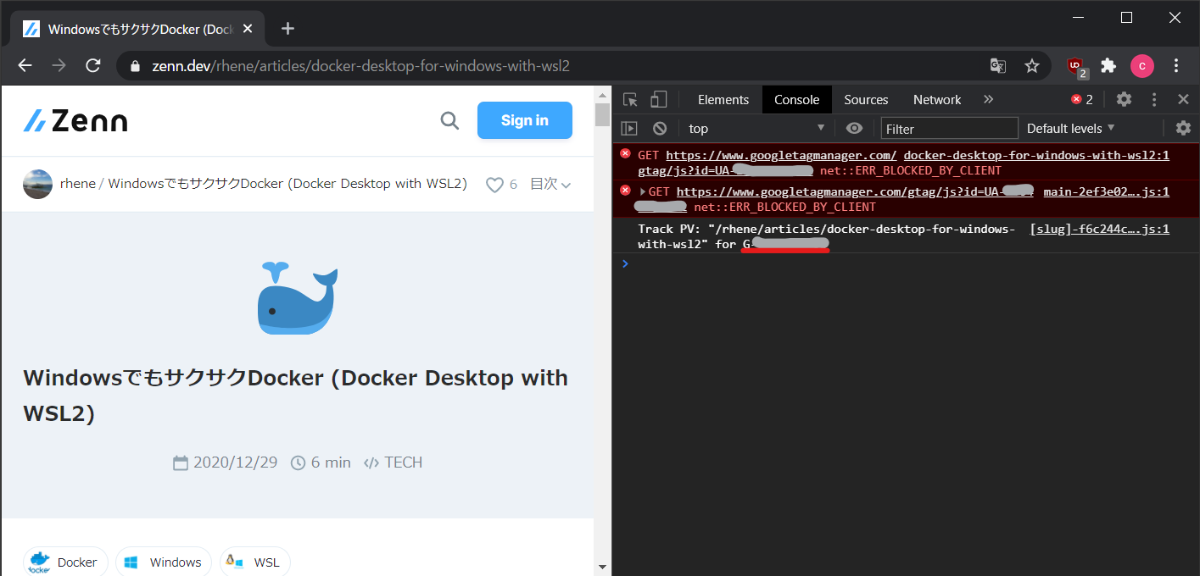Open [slug]-f6c244c js source link
Viewport: 1200px width, 576px height.
point(1099,229)
